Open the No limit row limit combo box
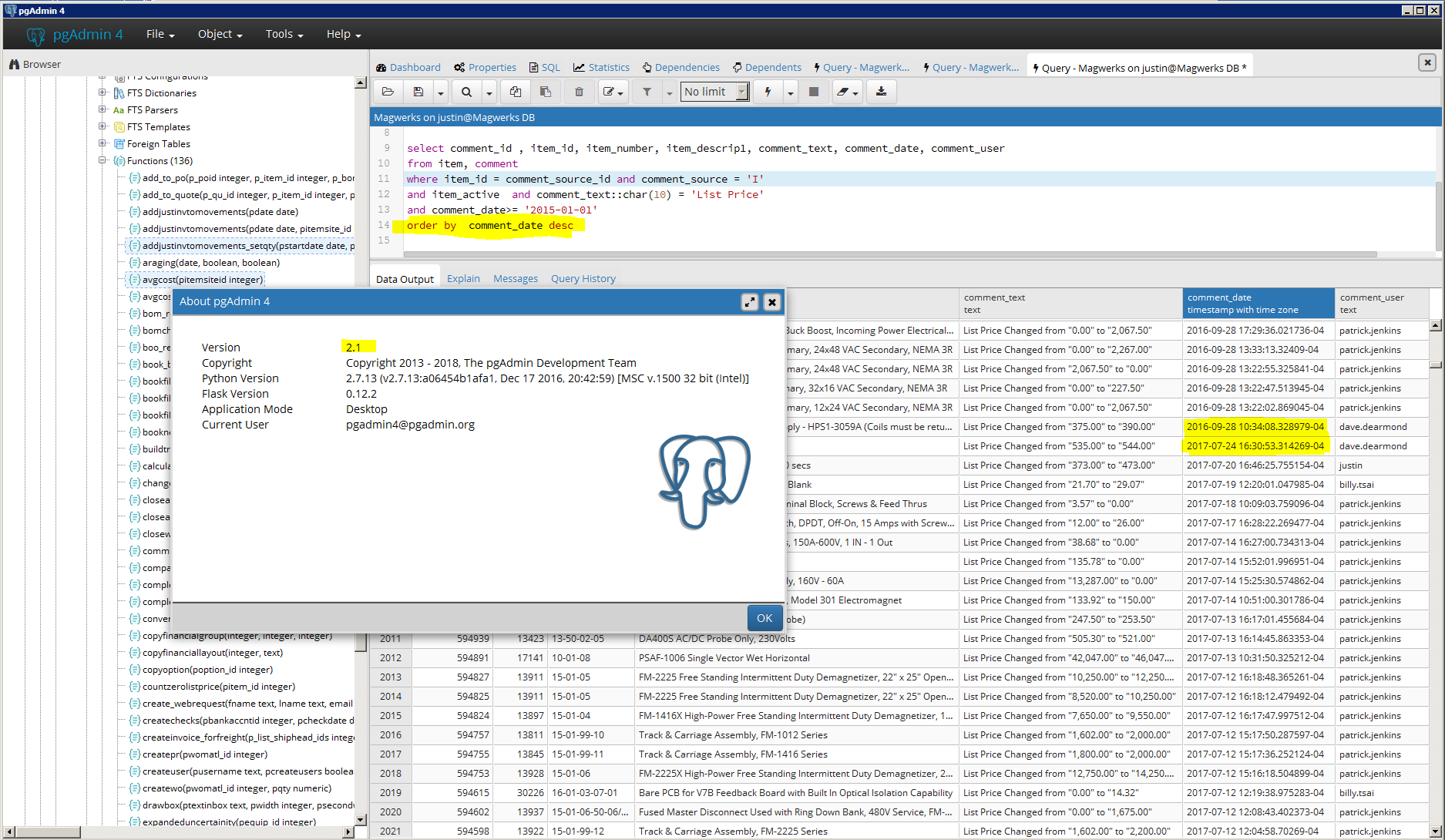 715,92
